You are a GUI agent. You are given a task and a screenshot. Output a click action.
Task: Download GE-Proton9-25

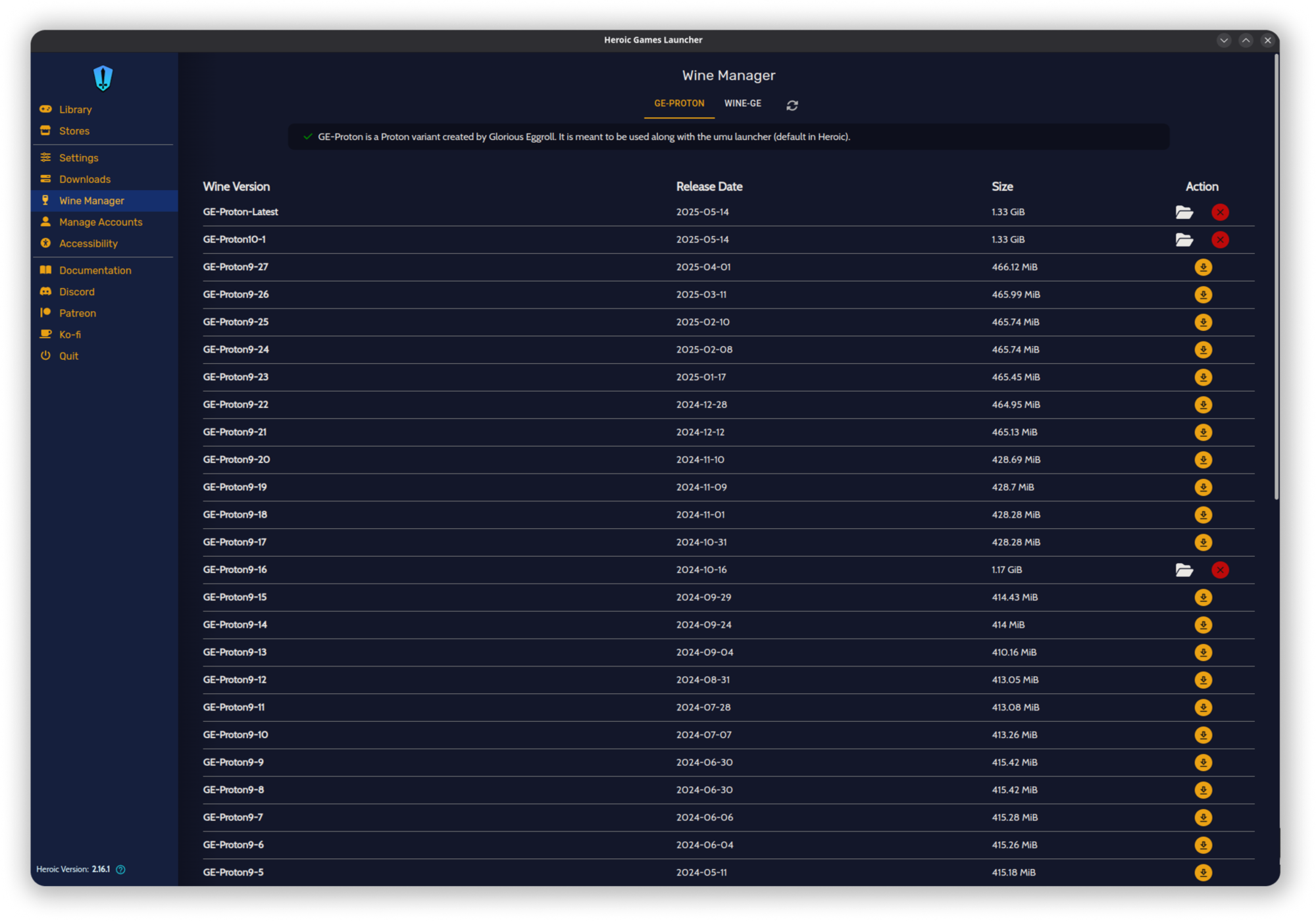(1203, 322)
